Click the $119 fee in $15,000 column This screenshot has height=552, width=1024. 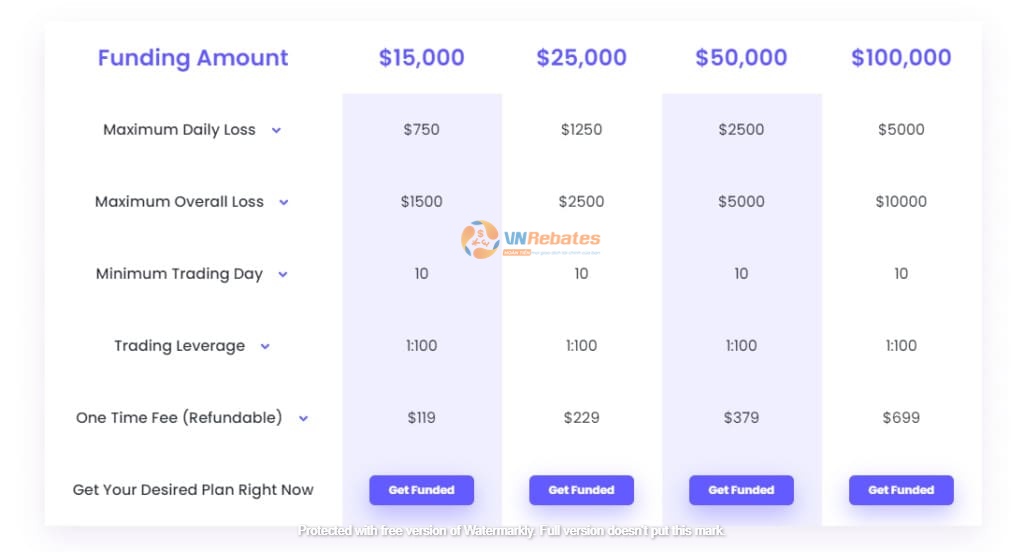coord(421,417)
